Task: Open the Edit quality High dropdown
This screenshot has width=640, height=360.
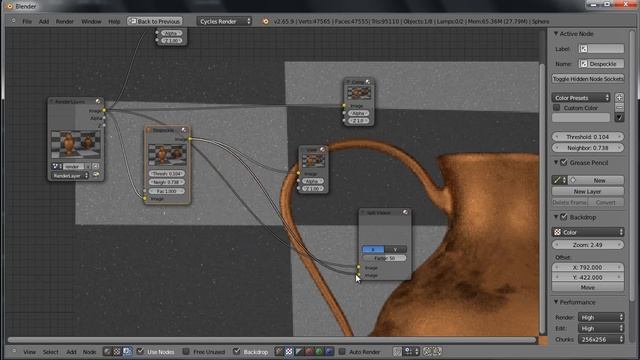Action: pos(601,328)
